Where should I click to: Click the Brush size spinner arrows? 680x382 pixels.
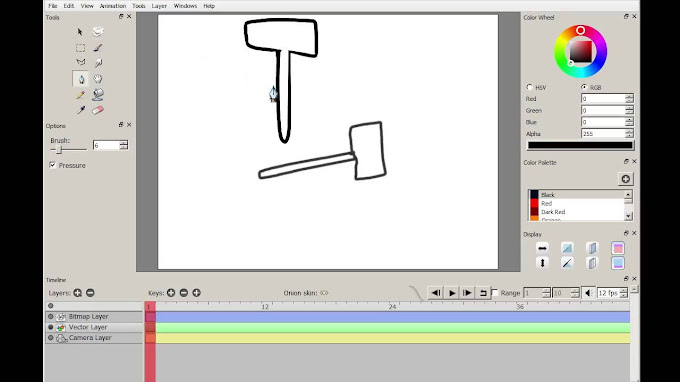point(124,145)
